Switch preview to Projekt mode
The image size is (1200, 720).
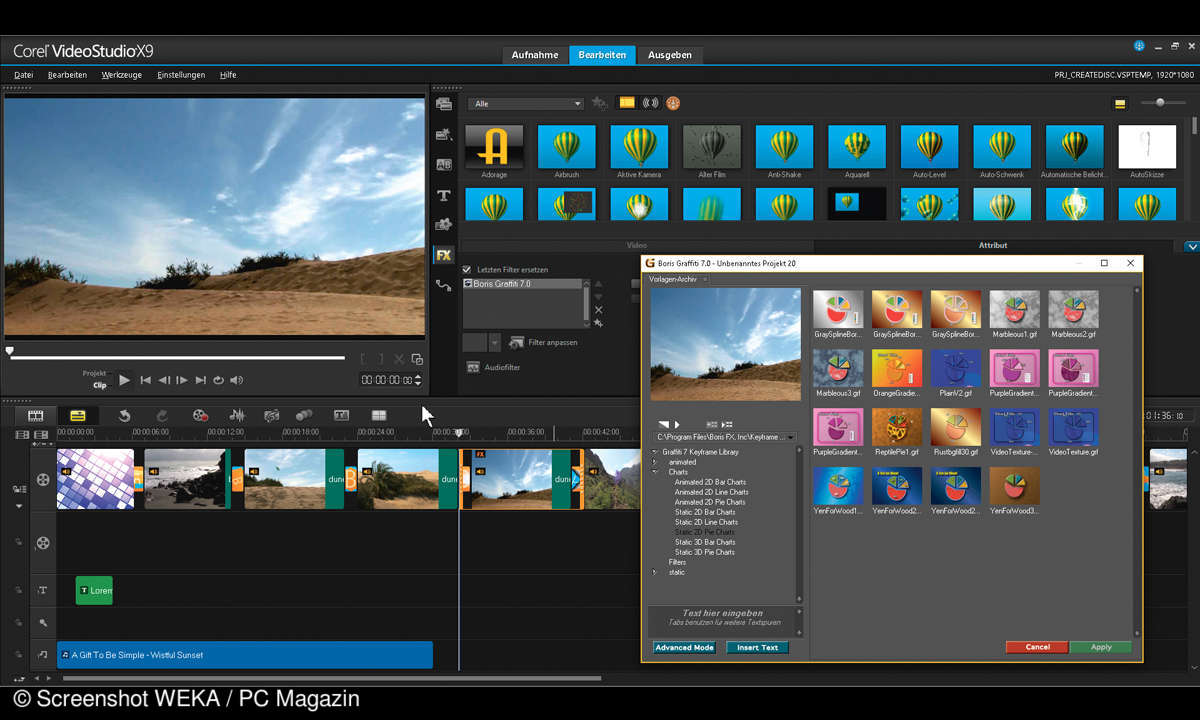pos(95,373)
